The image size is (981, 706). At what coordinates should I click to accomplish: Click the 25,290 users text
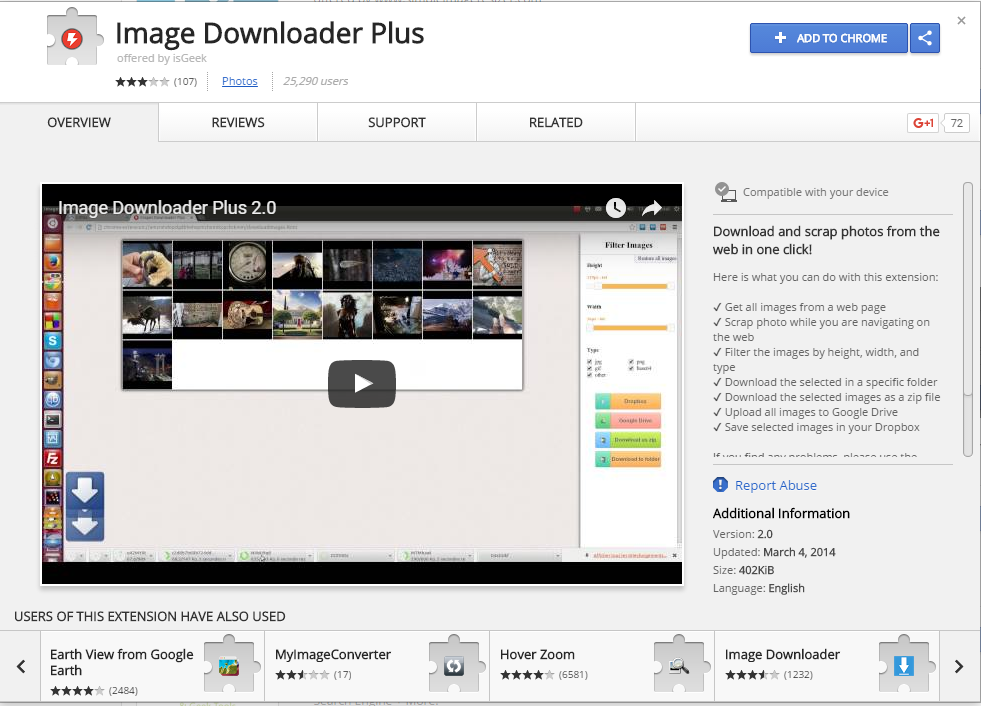pos(315,81)
